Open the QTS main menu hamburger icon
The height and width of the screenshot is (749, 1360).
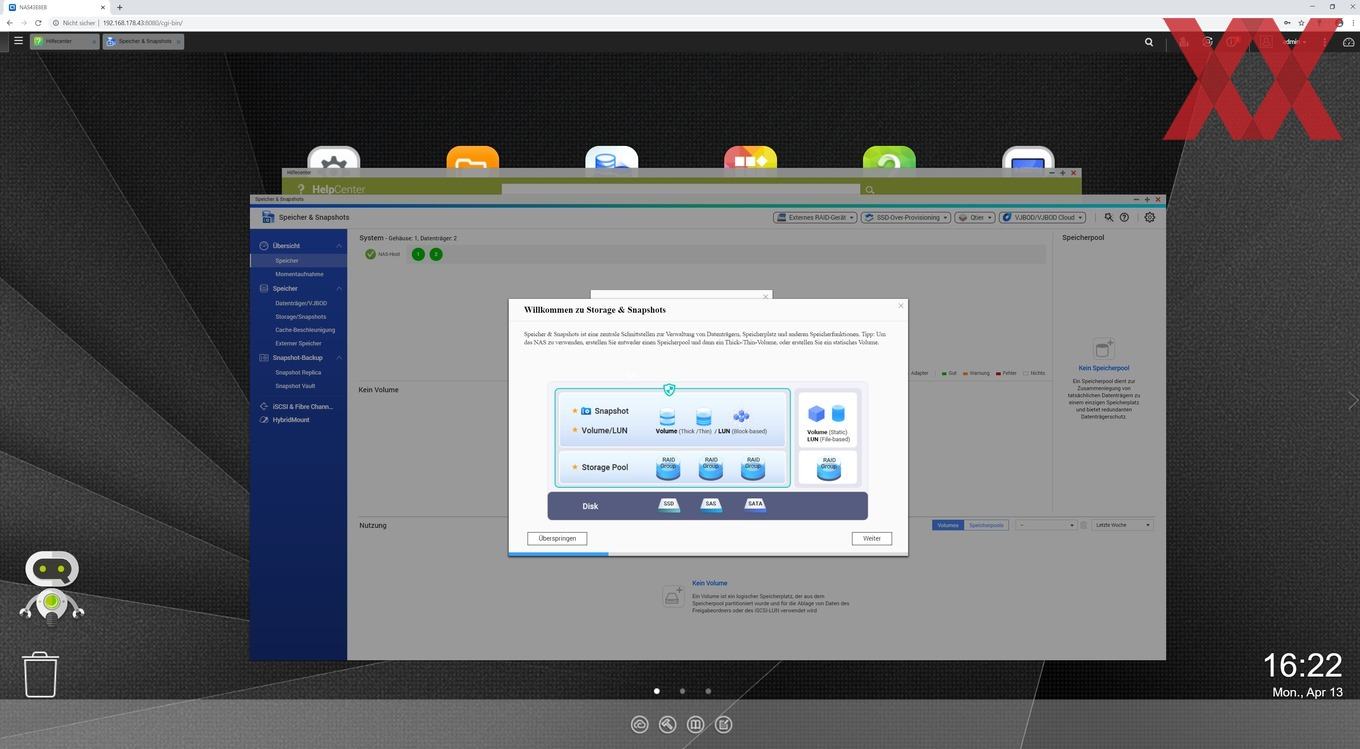pyautogui.click(x=18, y=41)
